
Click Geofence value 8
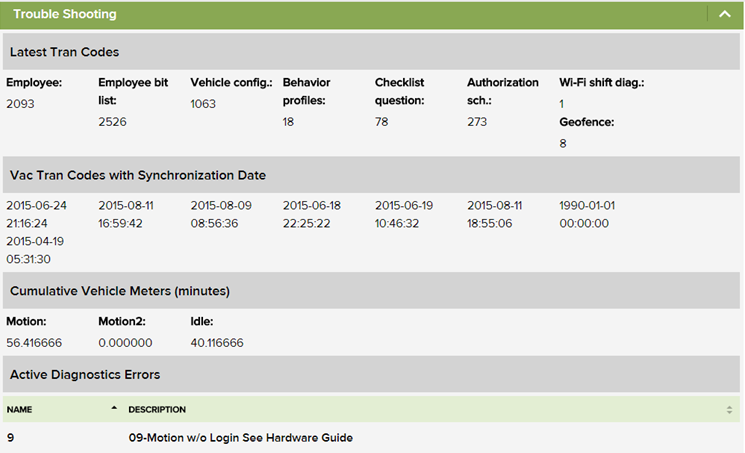(x=562, y=144)
